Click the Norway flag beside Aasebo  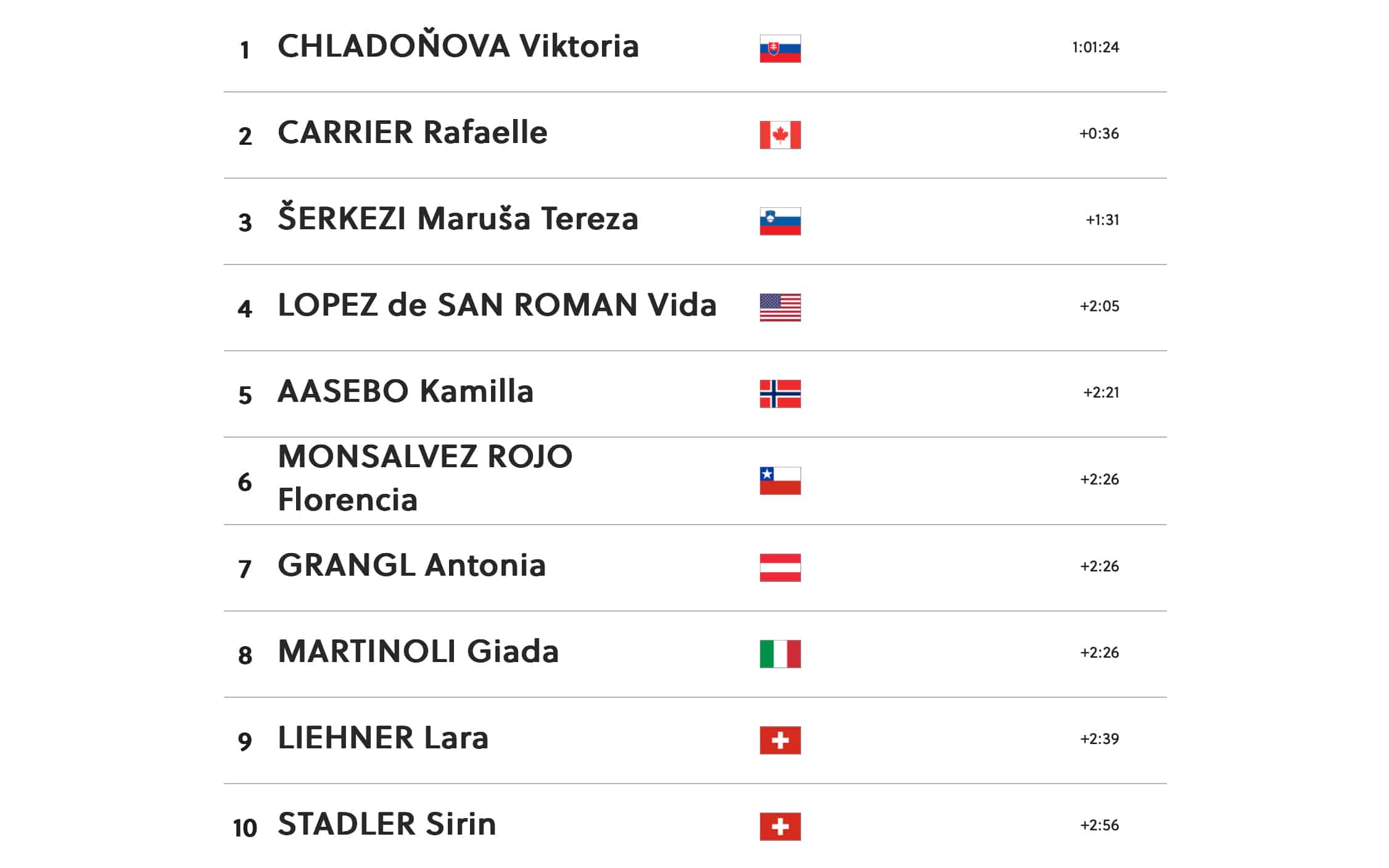(x=780, y=394)
